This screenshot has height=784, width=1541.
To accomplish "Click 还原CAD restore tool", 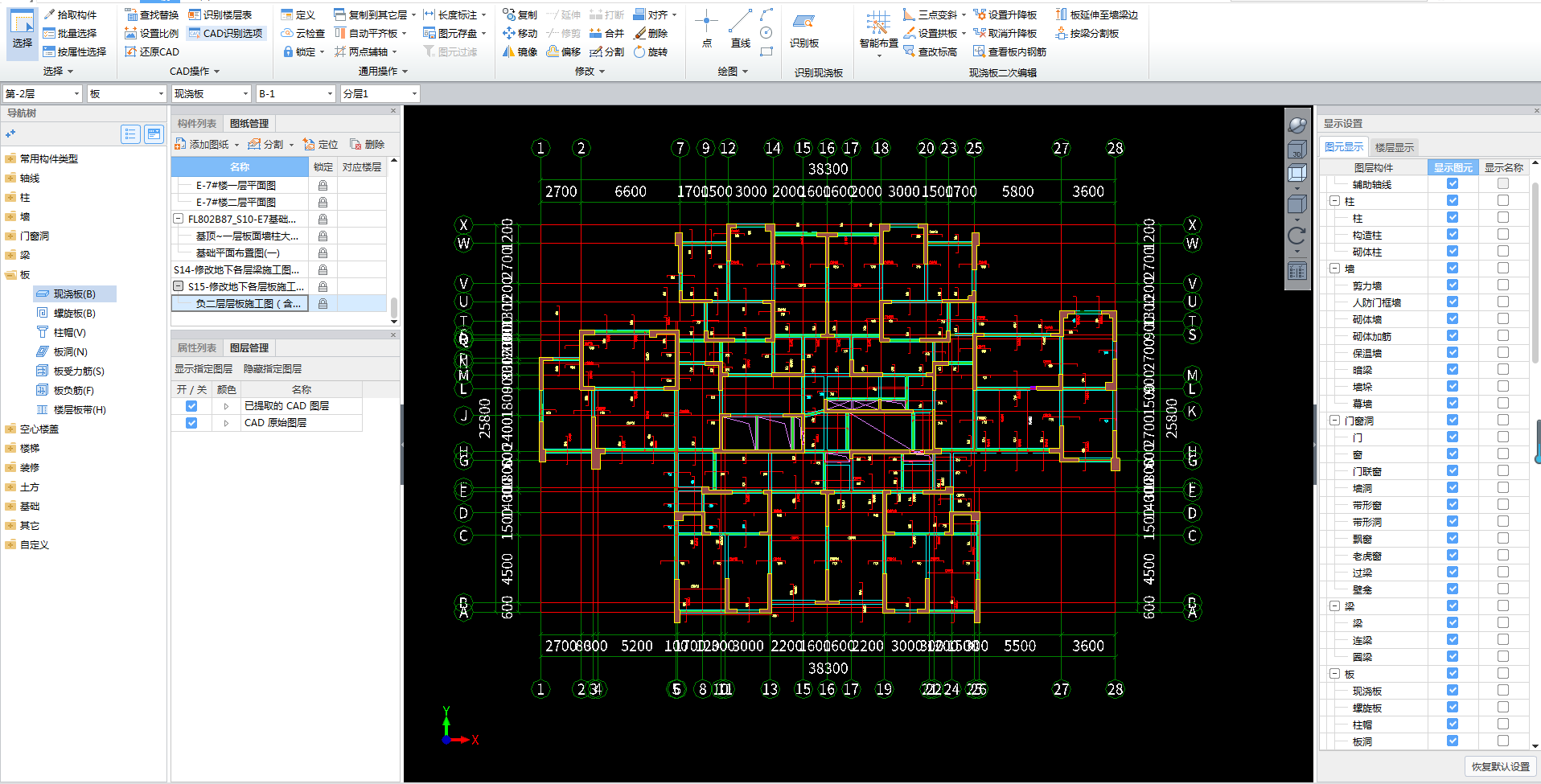I will click(152, 51).
